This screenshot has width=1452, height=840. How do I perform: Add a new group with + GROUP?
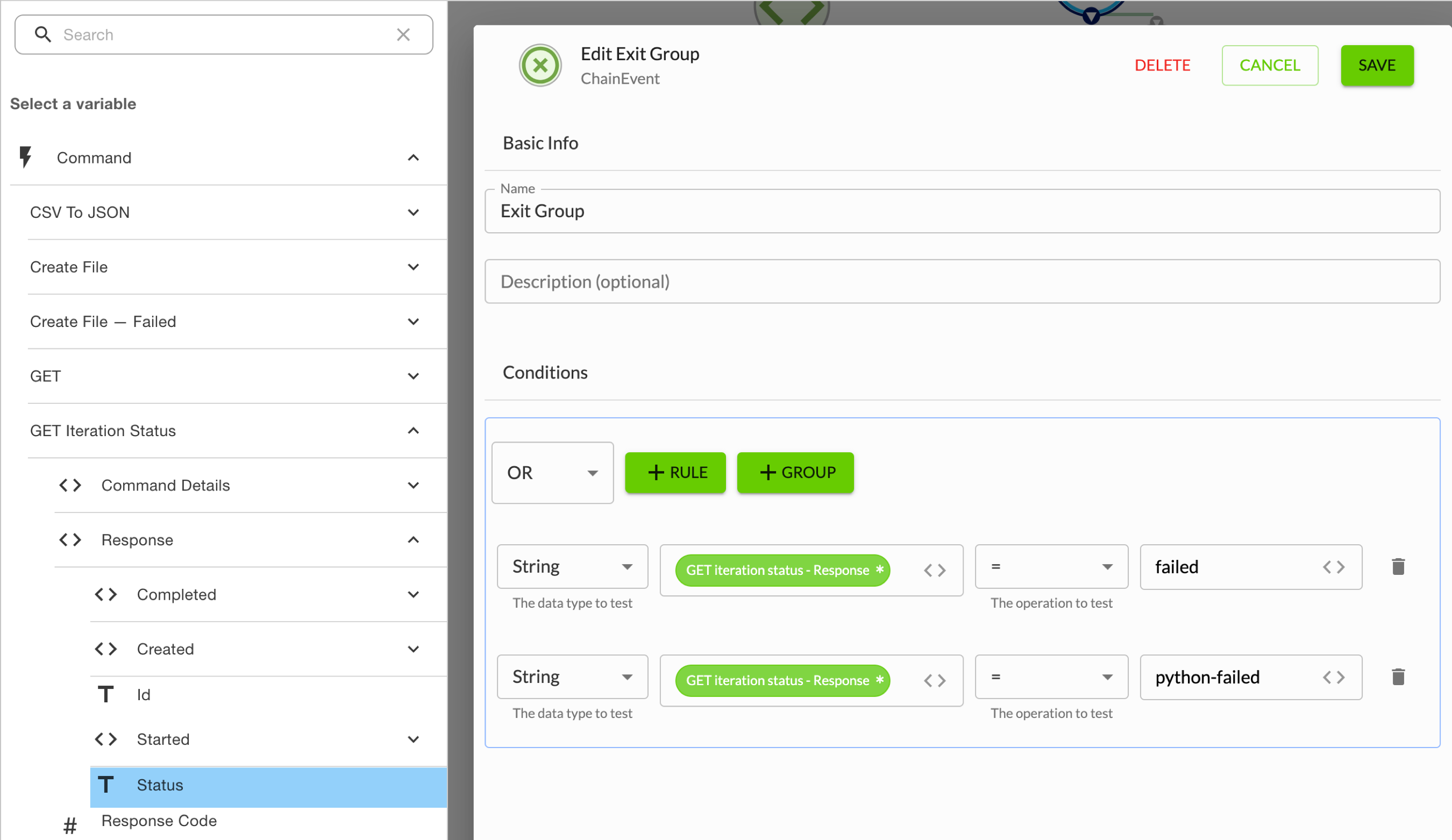(795, 472)
